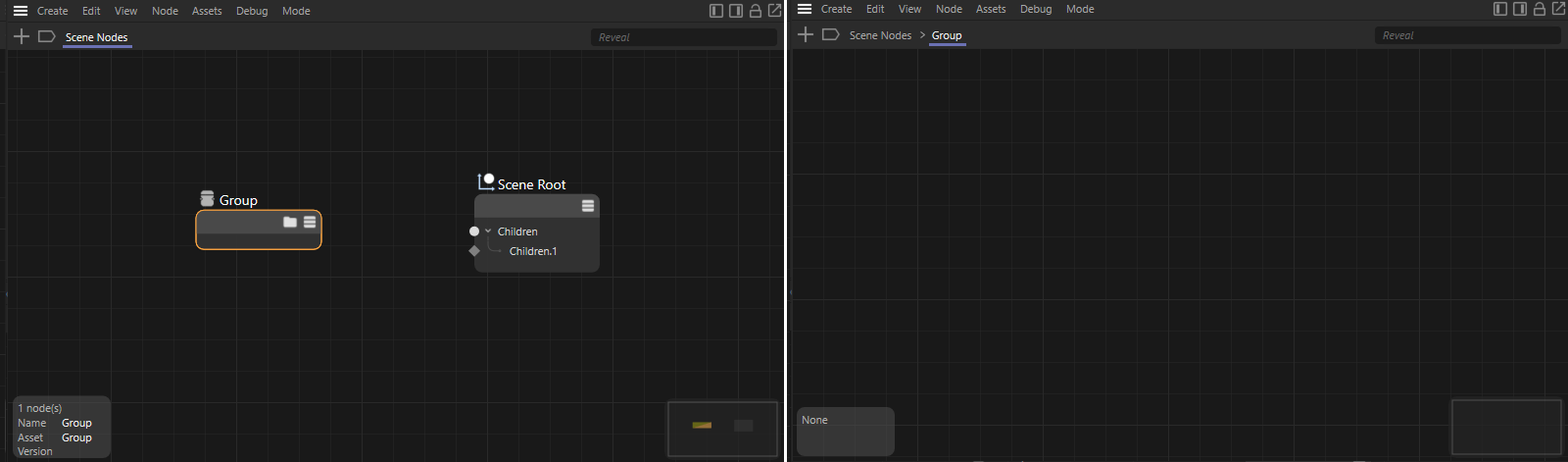
Task: Open Debug menu in right editor
Action: click(1036, 9)
